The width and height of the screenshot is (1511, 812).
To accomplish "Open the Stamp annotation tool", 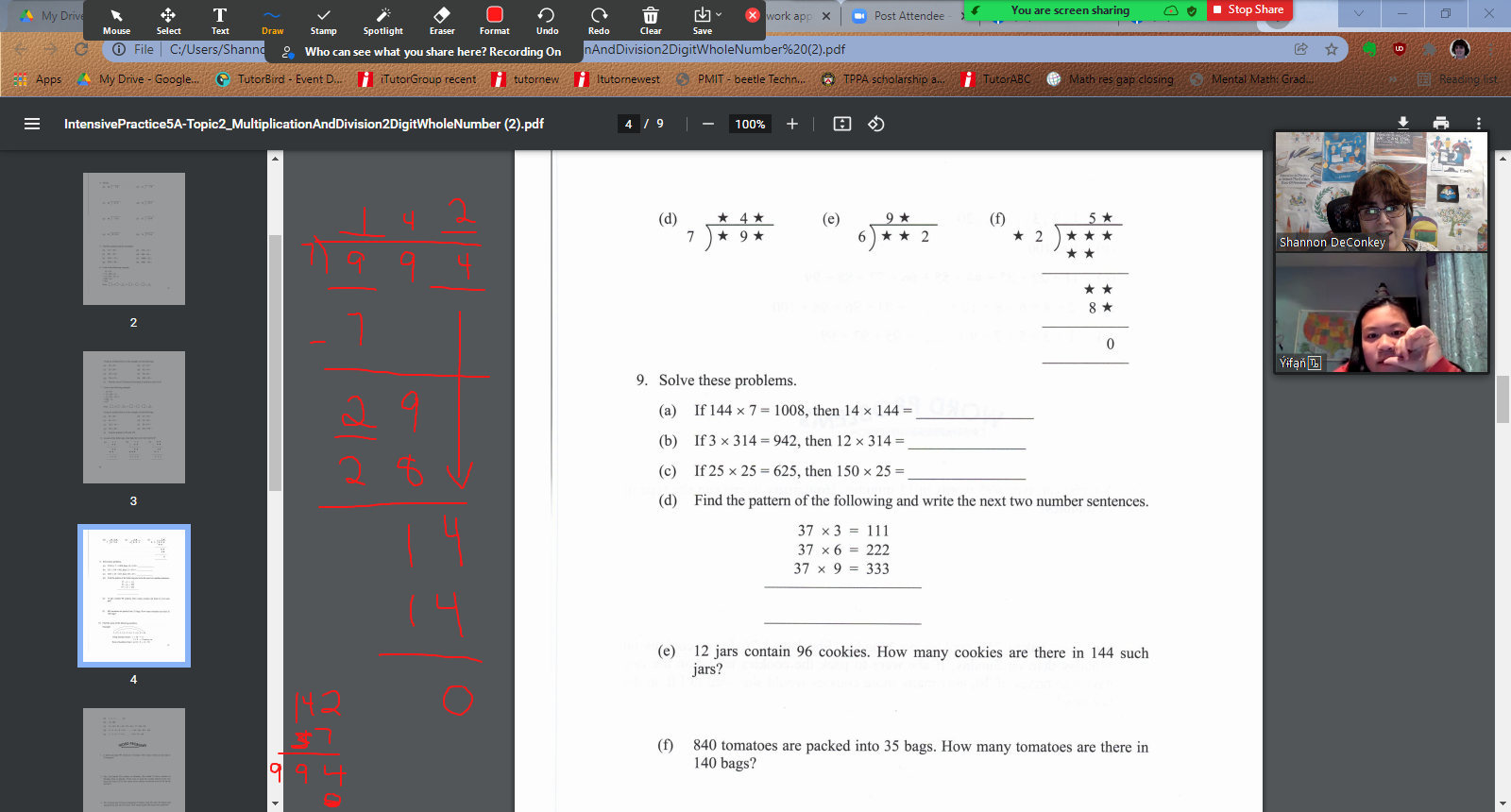I will (324, 21).
